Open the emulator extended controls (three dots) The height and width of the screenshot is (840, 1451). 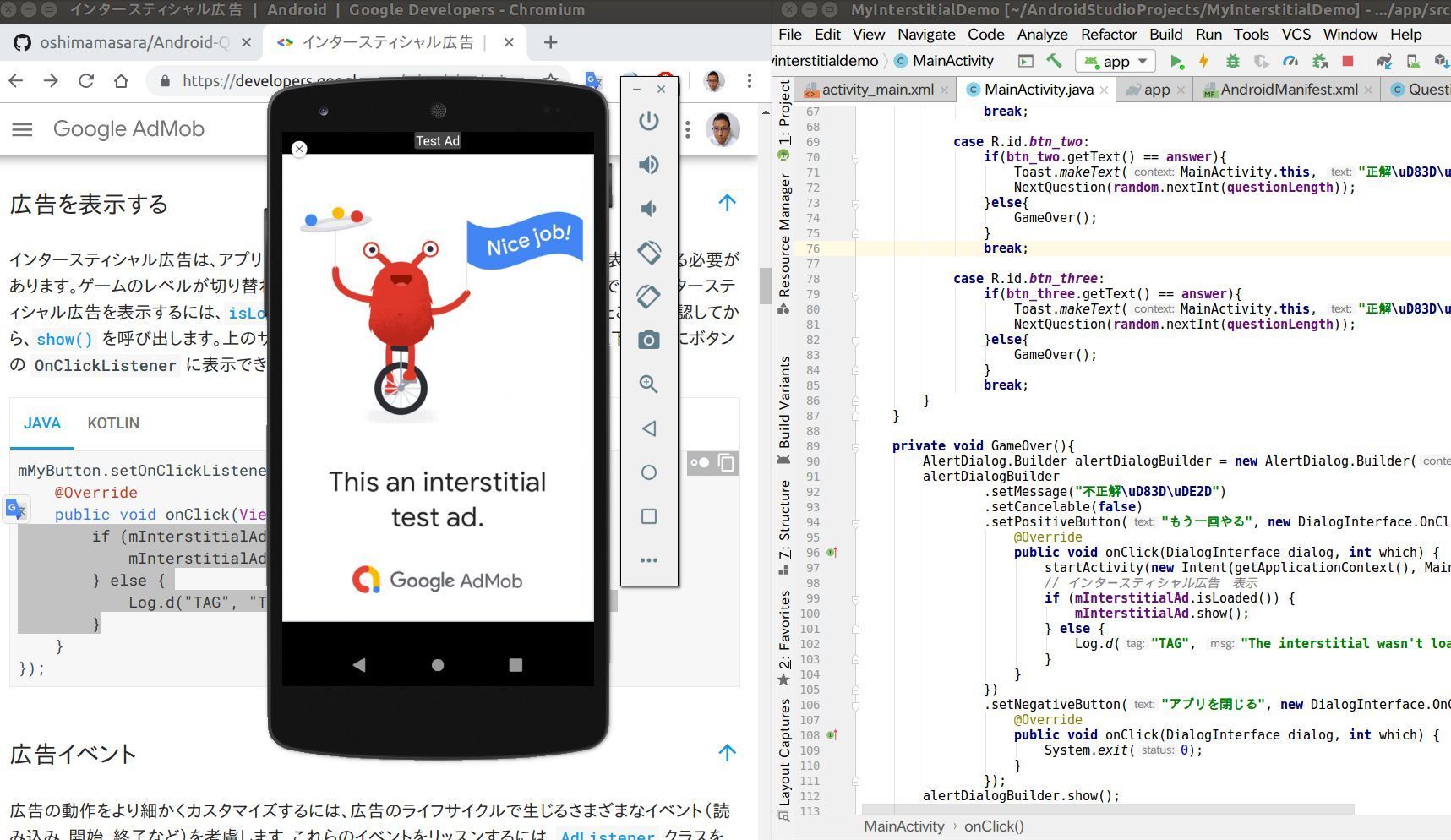[x=648, y=560]
